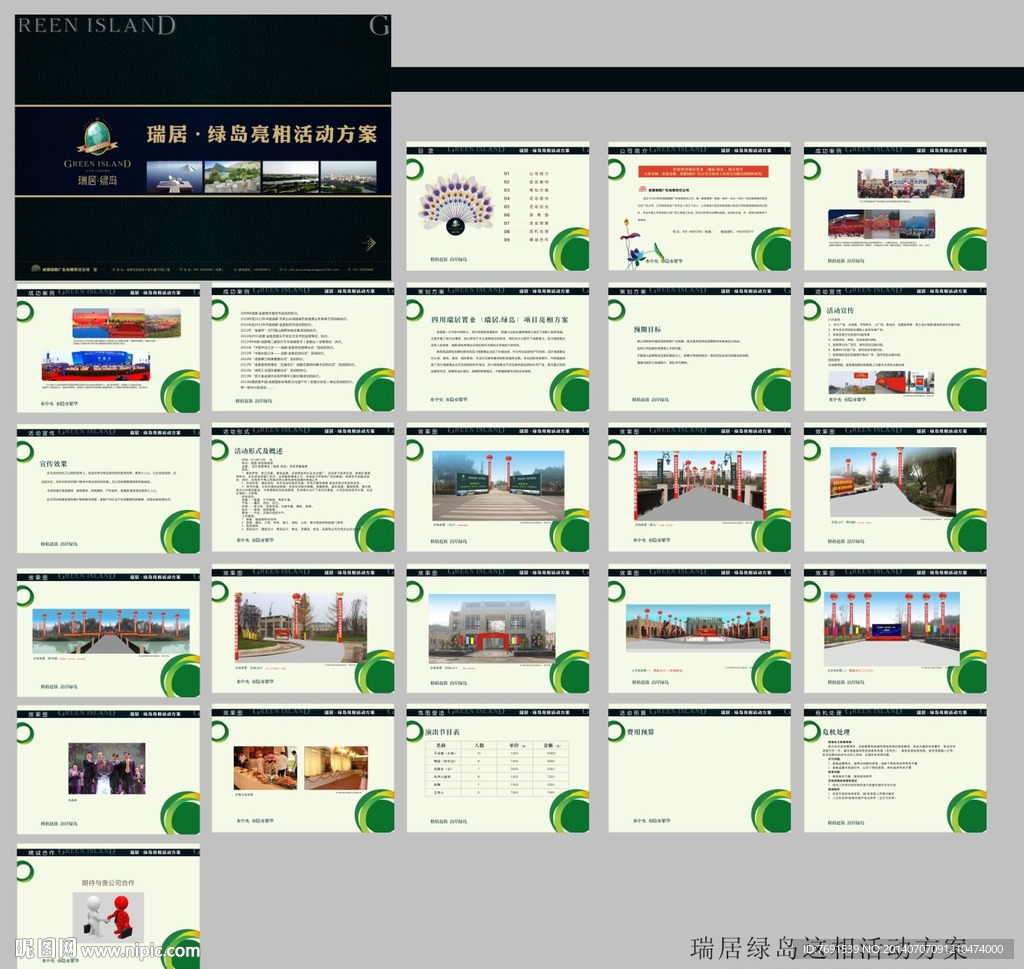Open the dark cover slide with the Green Island emblem
Viewport: 1024px width, 969px height.
(203, 148)
